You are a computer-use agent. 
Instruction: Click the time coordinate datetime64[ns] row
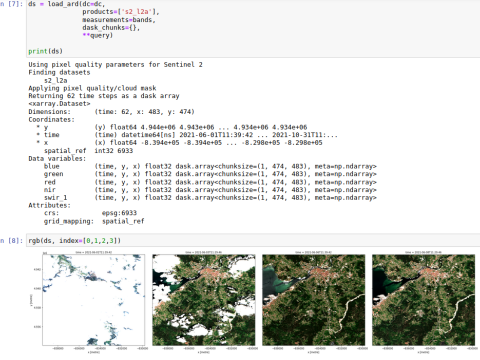[x=187, y=135]
